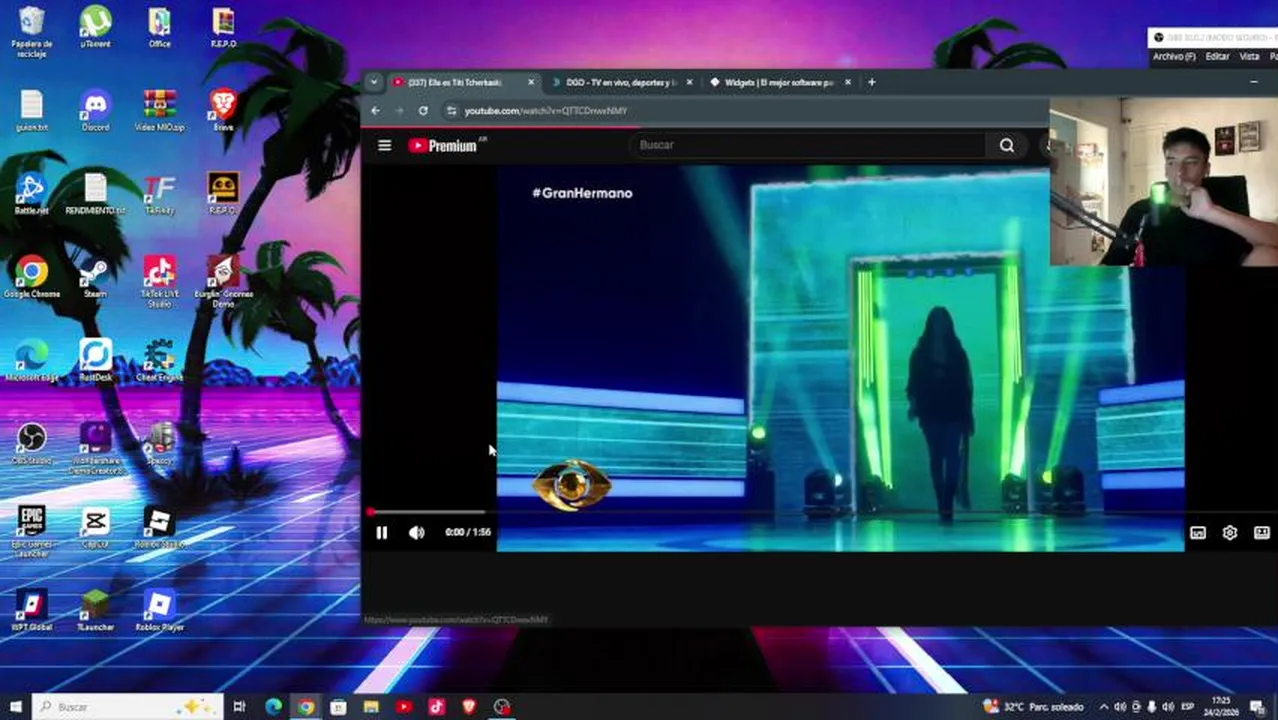
Task: Open the YouTube hamburger guide menu
Action: pyautogui.click(x=384, y=145)
